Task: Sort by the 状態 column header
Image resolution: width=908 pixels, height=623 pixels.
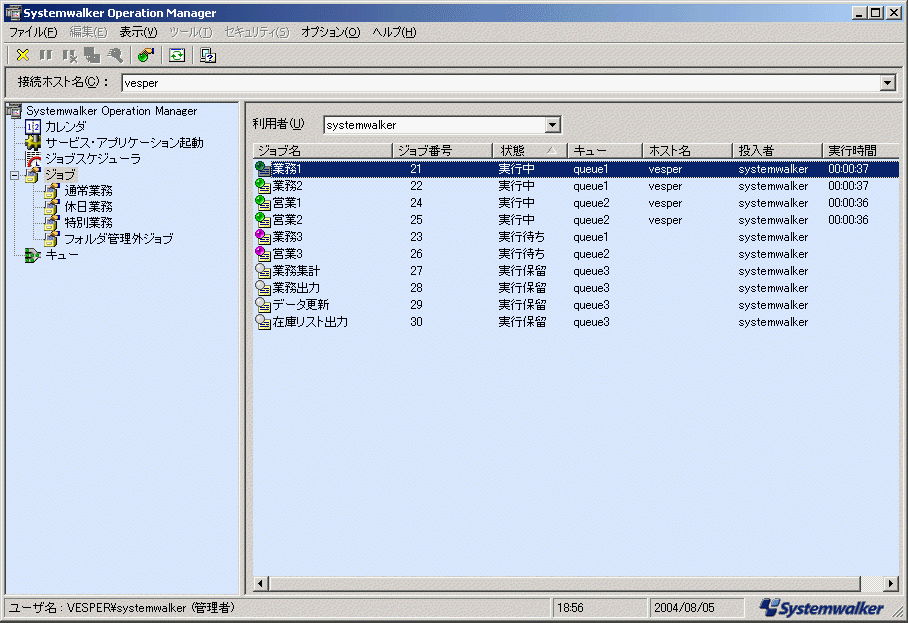Action: coord(529,151)
